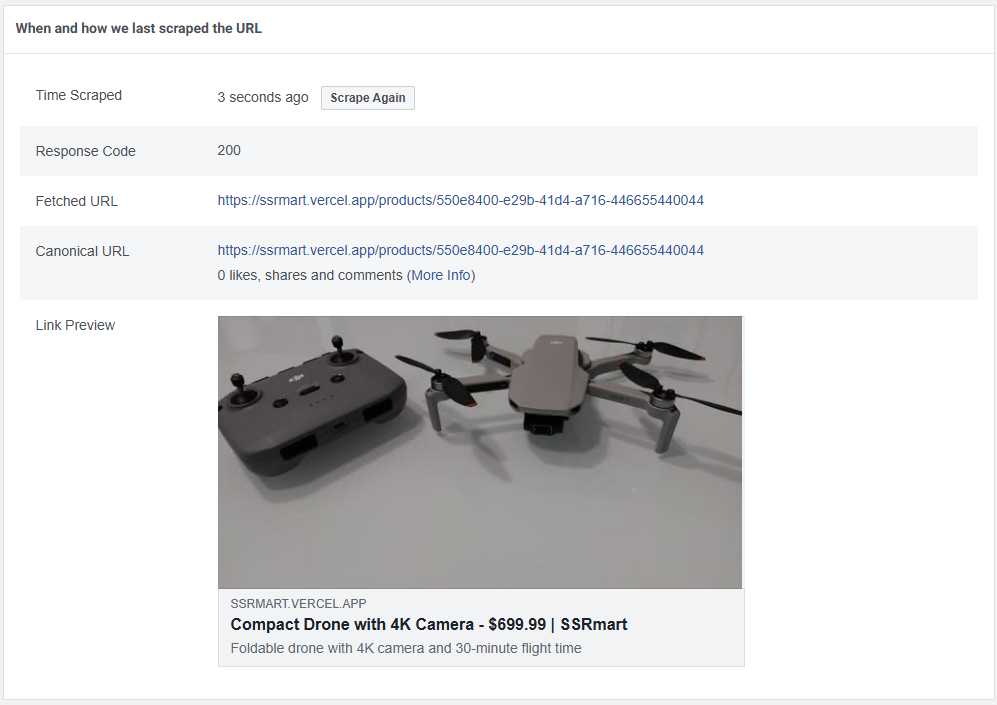
Task: Click the Scrape Again button
Action: 367,98
